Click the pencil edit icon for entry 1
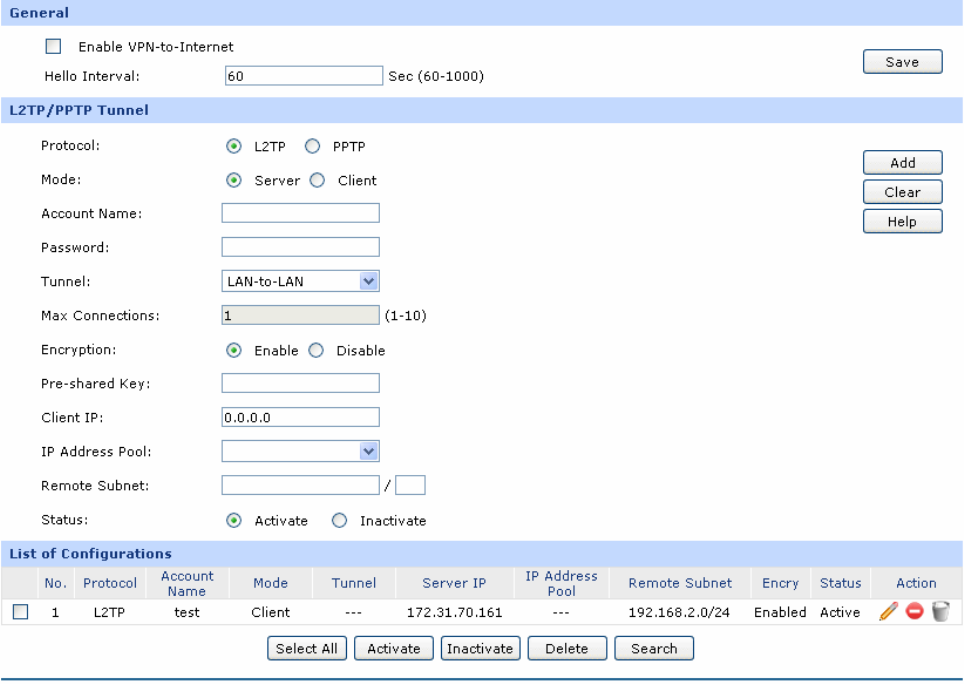The image size is (964, 684). point(889,612)
